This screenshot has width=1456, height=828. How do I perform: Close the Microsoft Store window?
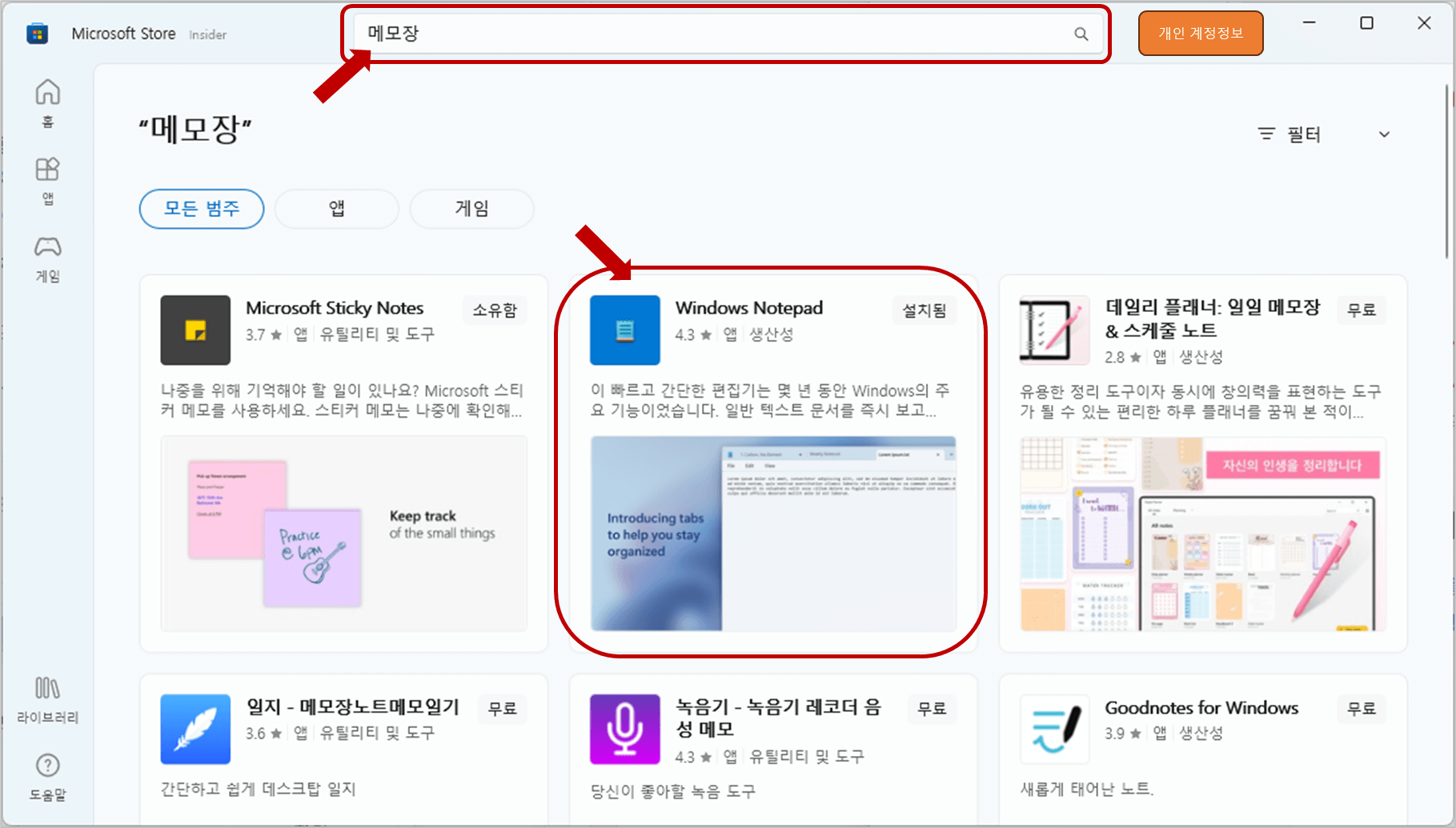1424,22
